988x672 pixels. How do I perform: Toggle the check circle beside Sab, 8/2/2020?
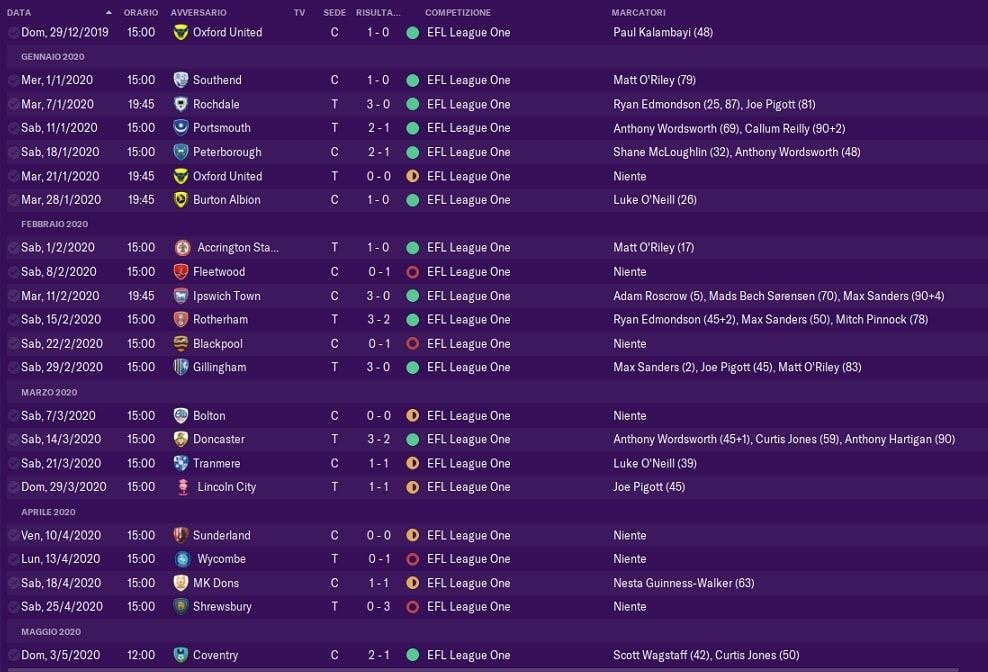pos(13,272)
